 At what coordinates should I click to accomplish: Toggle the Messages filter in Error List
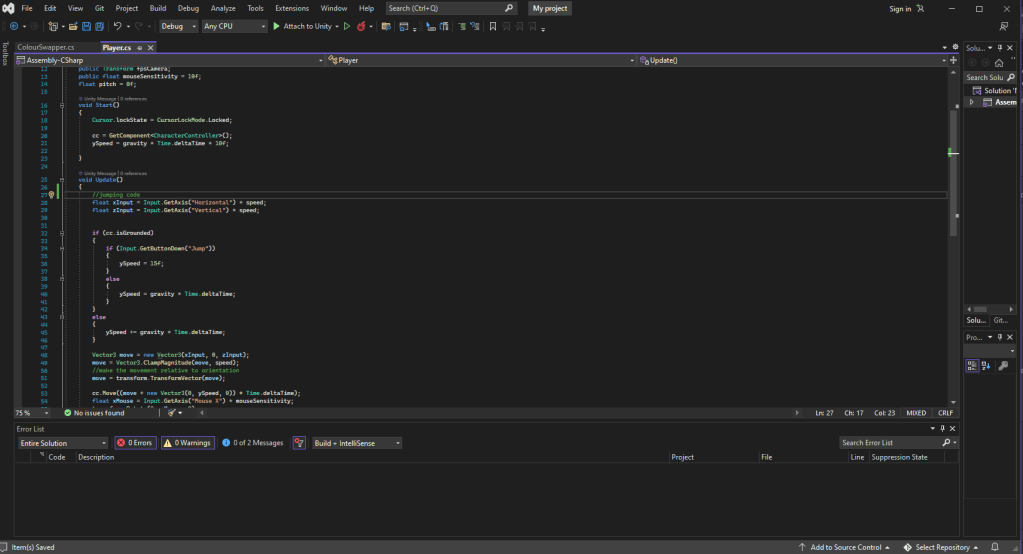click(253, 443)
